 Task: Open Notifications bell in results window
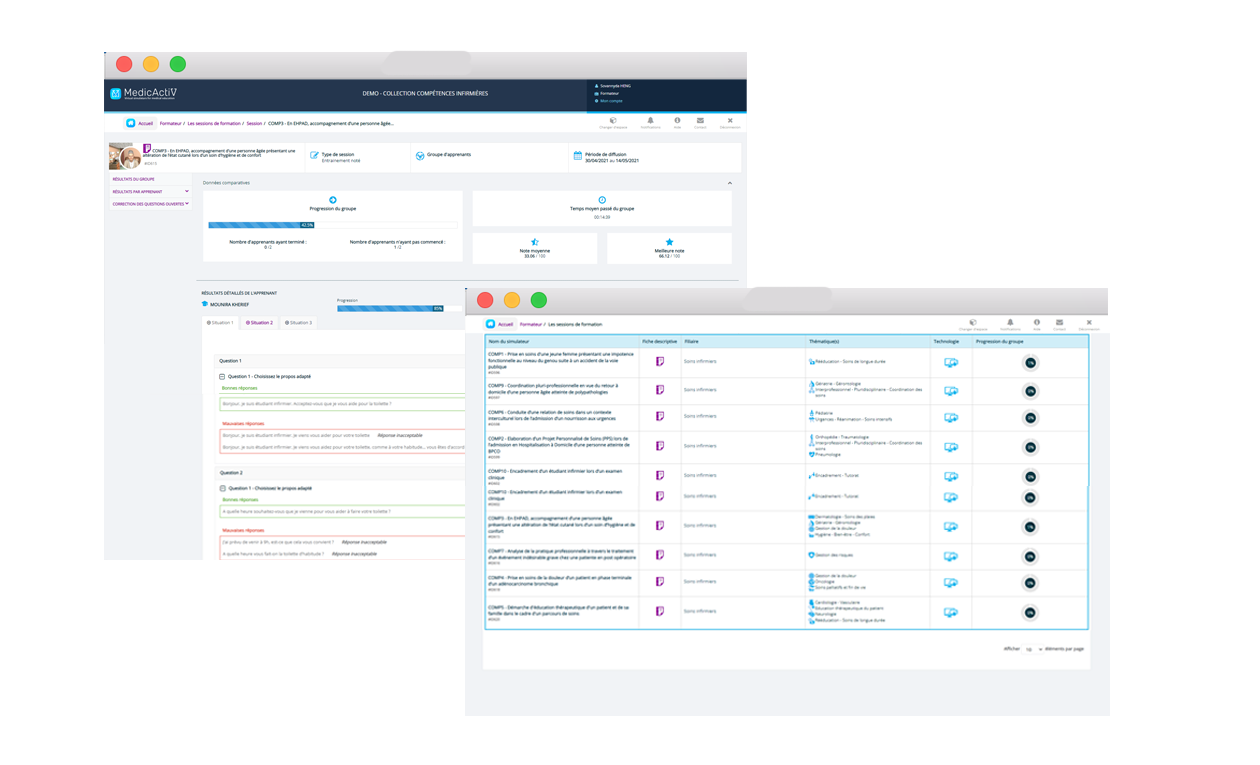650,120
